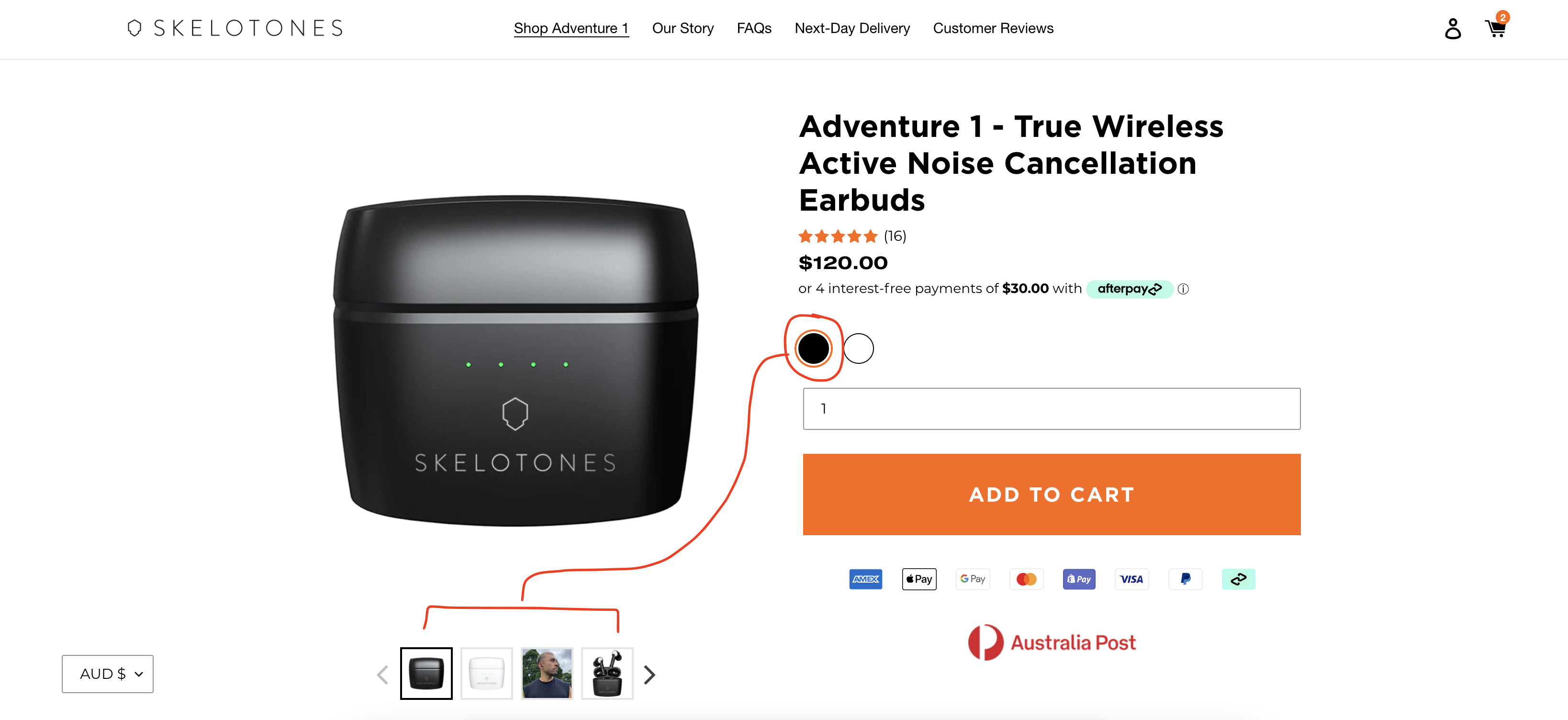Click the Apple Pay payment icon
The width and height of the screenshot is (1568, 720).
click(x=919, y=579)
